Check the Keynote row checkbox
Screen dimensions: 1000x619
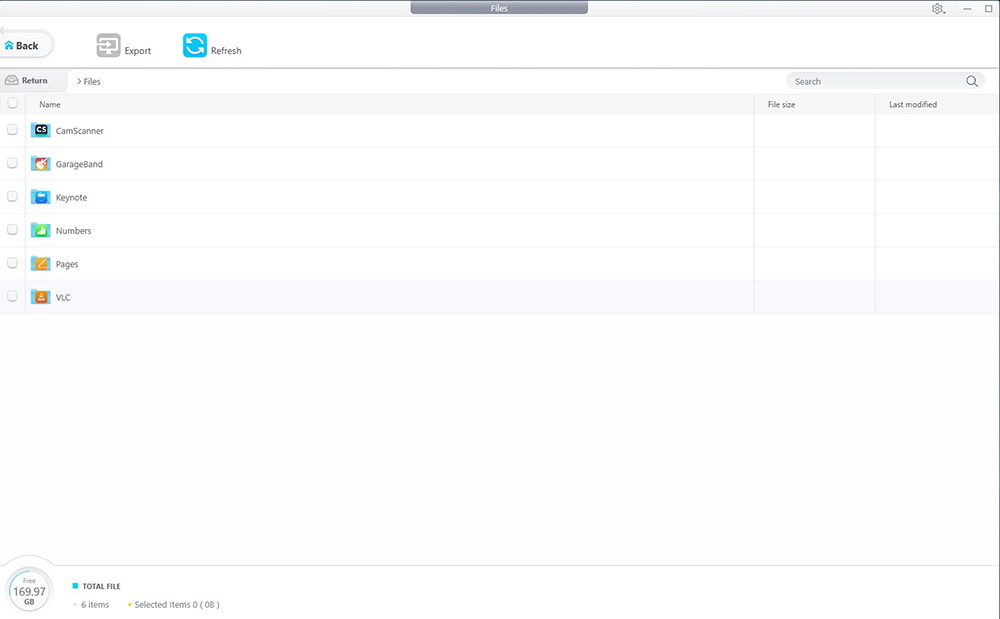12,196
